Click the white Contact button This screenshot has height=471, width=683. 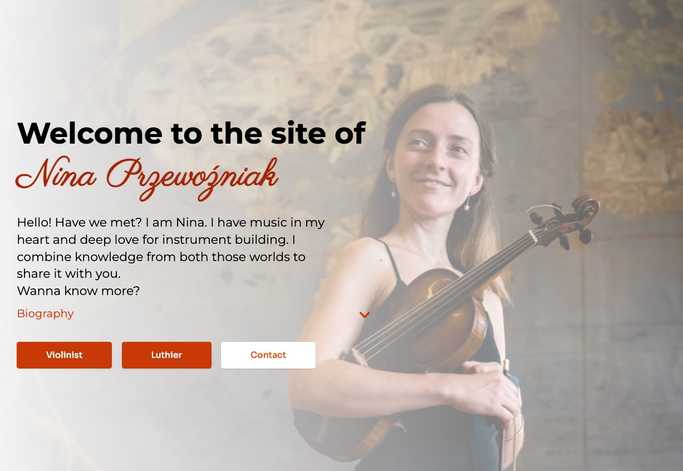pyautogui.click(x=268, y=355)
